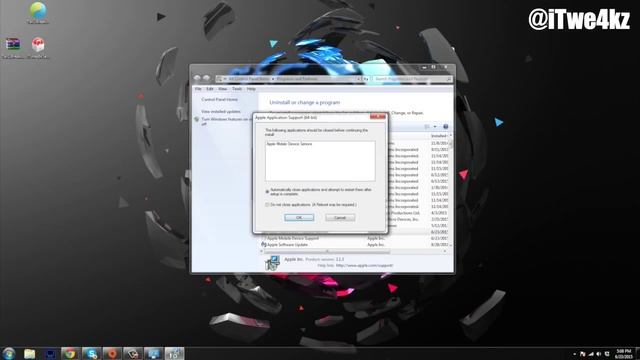Open View installed updates link

[x=221, y=111]
